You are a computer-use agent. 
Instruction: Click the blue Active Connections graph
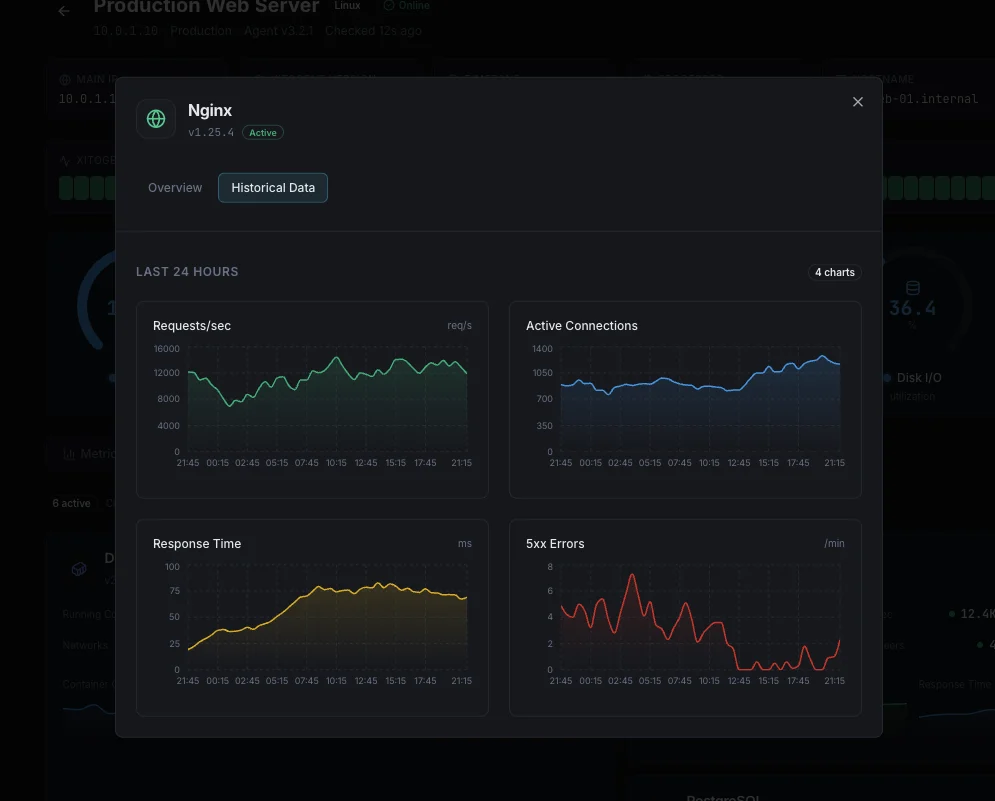coord(701,399)
